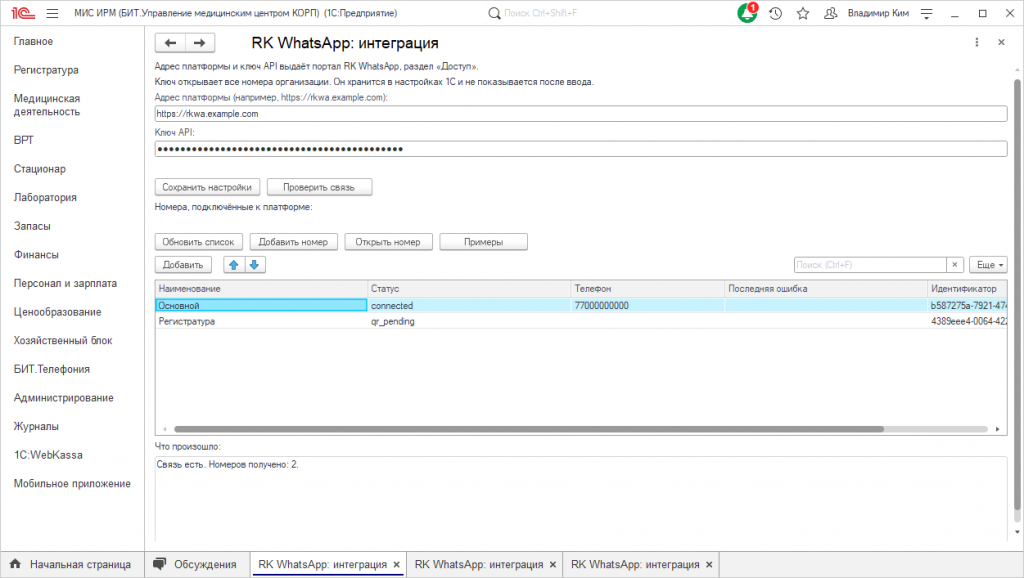Click the Добавить button above table

point(183,265)
